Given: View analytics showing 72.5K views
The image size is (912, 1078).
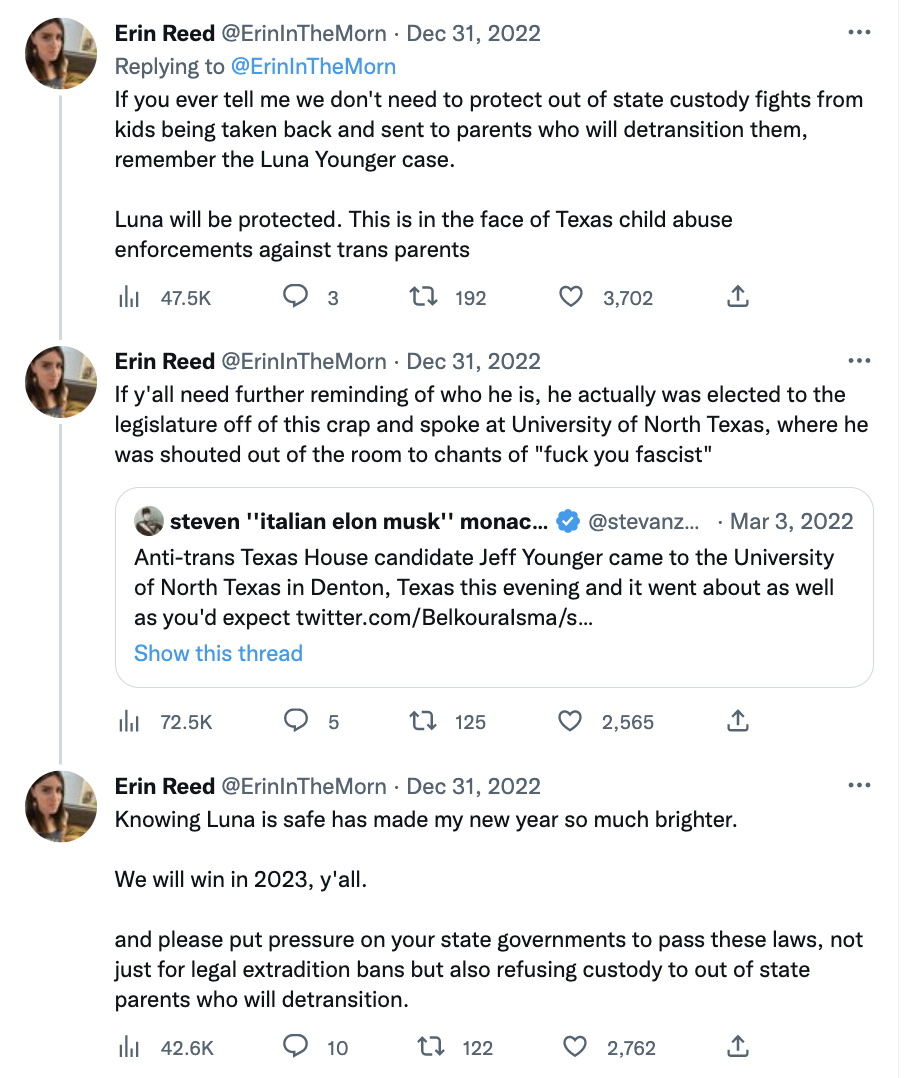Looking at the screenshot, I should pyautogui.click(x=128, y=721).
